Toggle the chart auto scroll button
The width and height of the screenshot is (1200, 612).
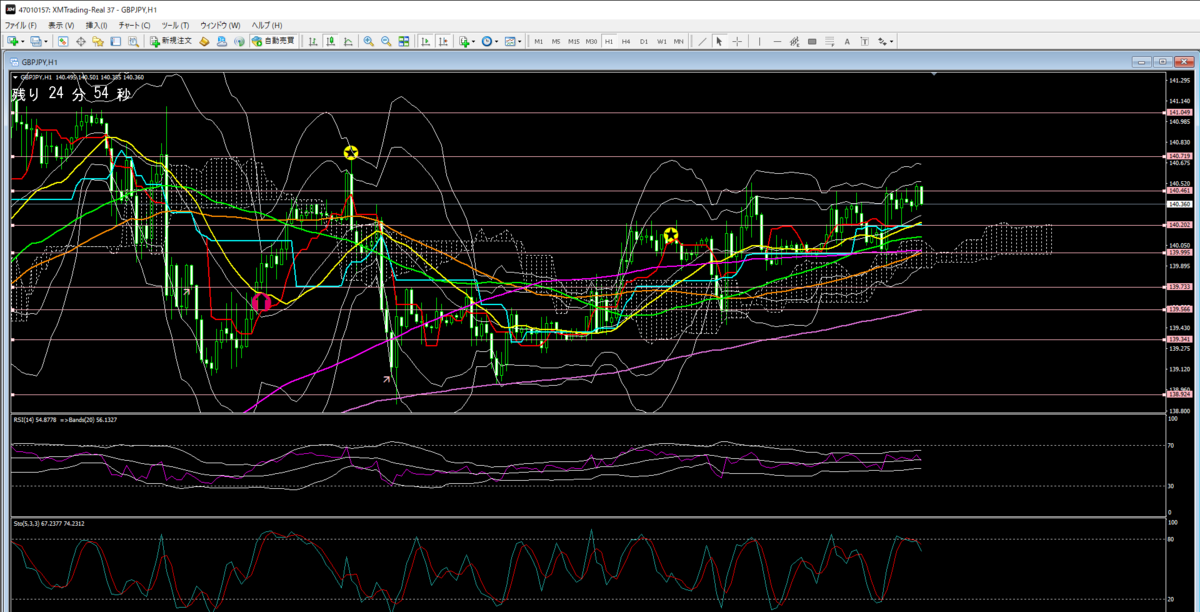[x=426, y=41]
